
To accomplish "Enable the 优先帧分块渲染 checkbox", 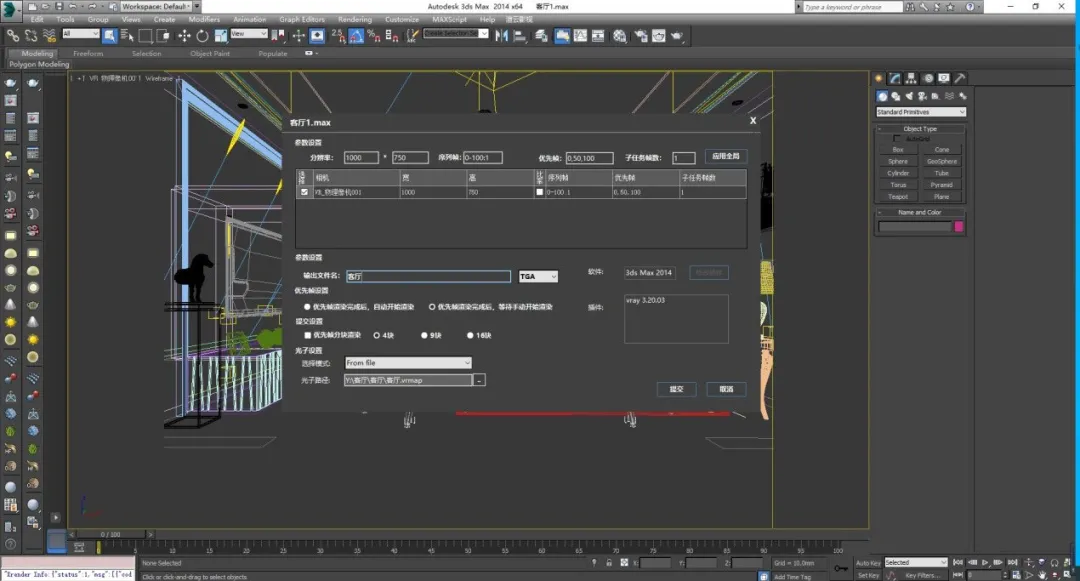I will (308, 335).
